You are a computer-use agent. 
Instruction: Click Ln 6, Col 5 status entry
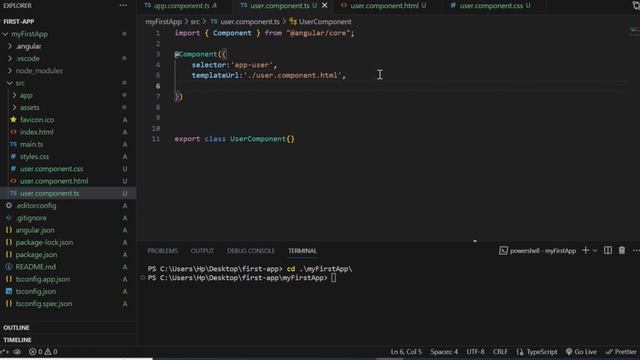point(406,351)
